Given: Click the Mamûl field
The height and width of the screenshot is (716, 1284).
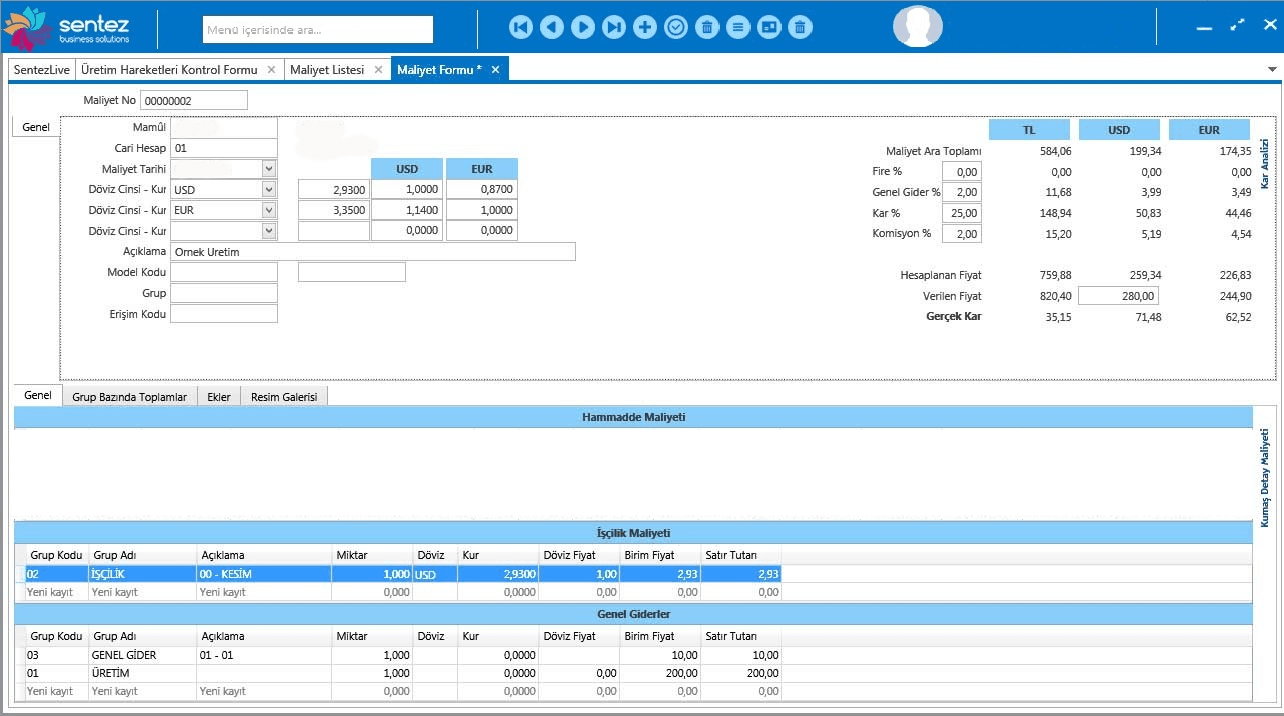Looking at the screenshot, I should (223, 127).
